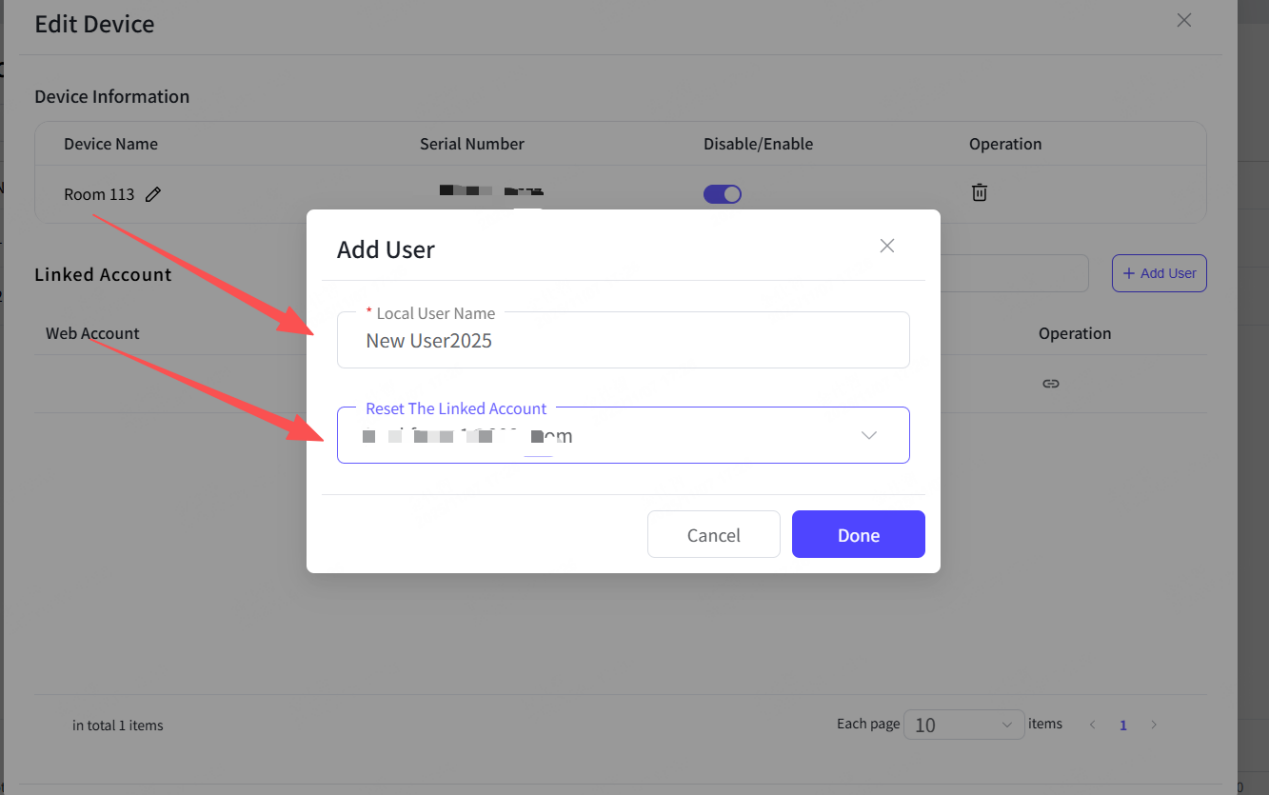Click the Web Account column header
Screen dimensions: 1269x795
92,333
